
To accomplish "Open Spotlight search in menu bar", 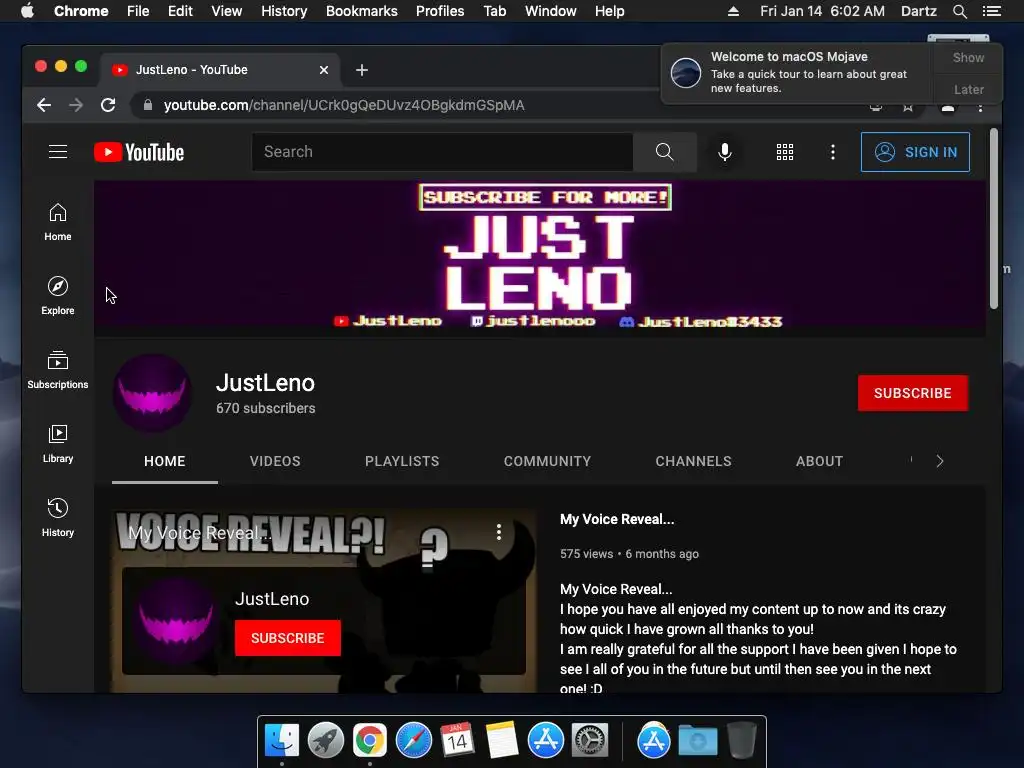I will point(959,11).
